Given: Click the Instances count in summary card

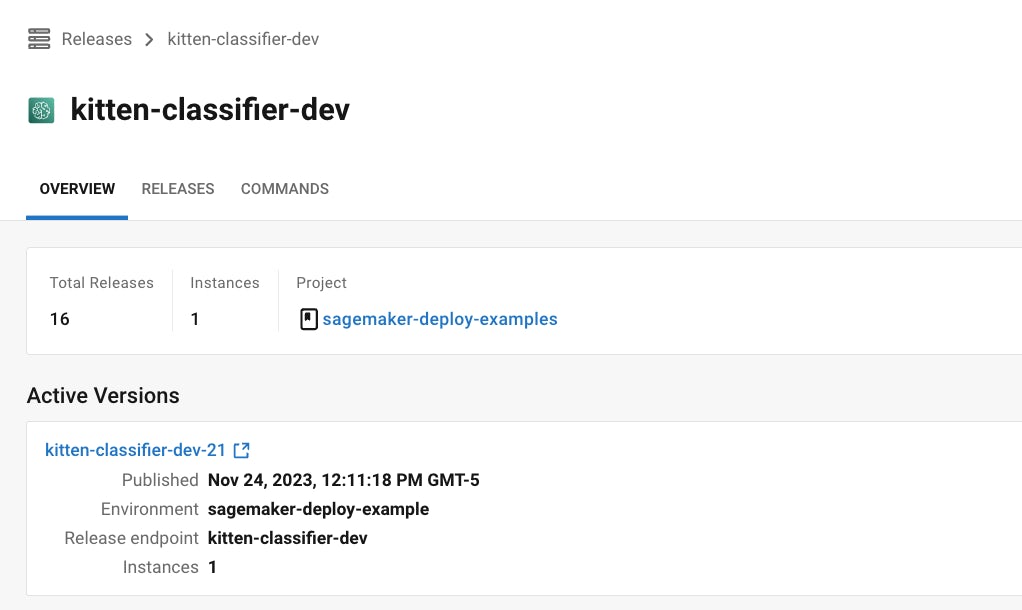Looking at the screenshot, I should coord(195,319).
